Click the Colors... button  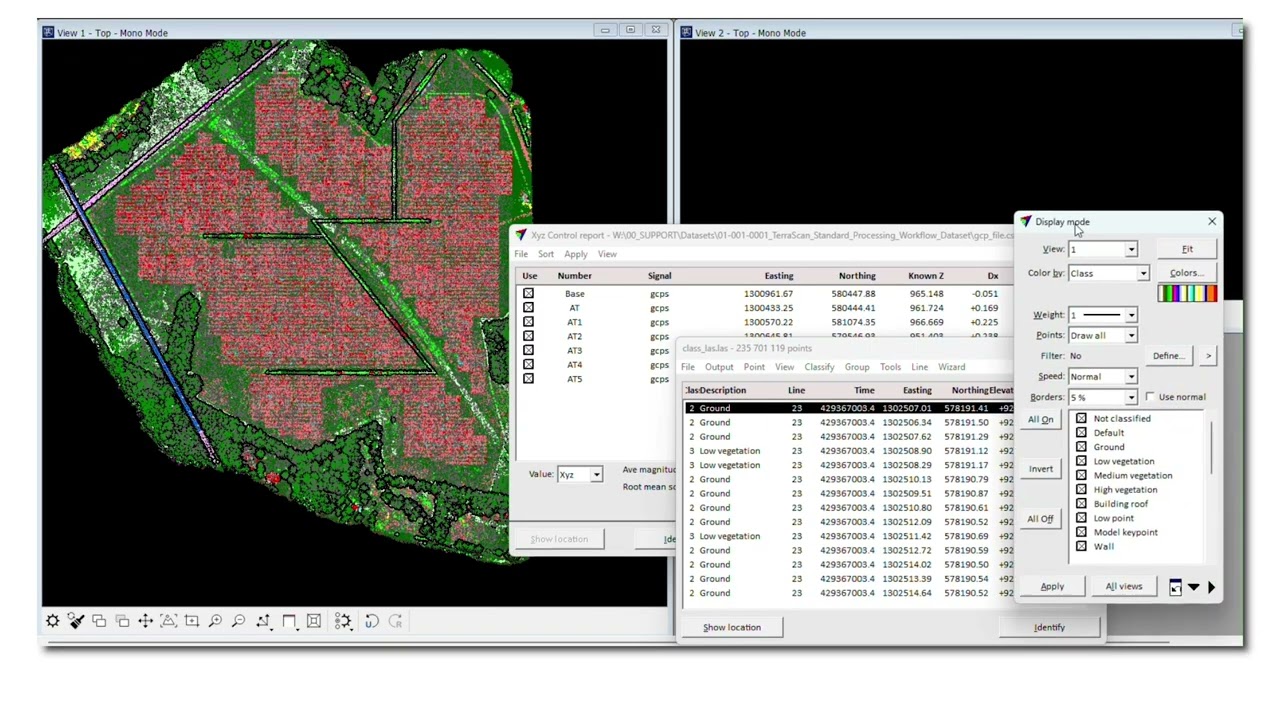[1187, 273]
